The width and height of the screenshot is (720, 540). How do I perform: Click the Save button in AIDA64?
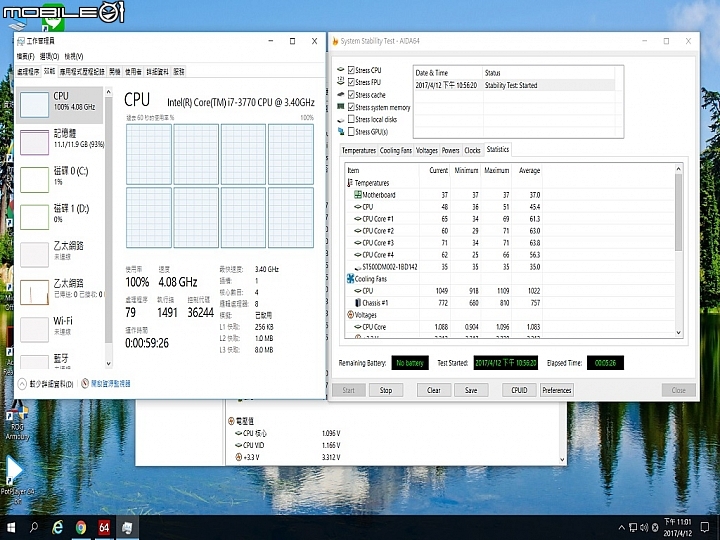[471, 390]
